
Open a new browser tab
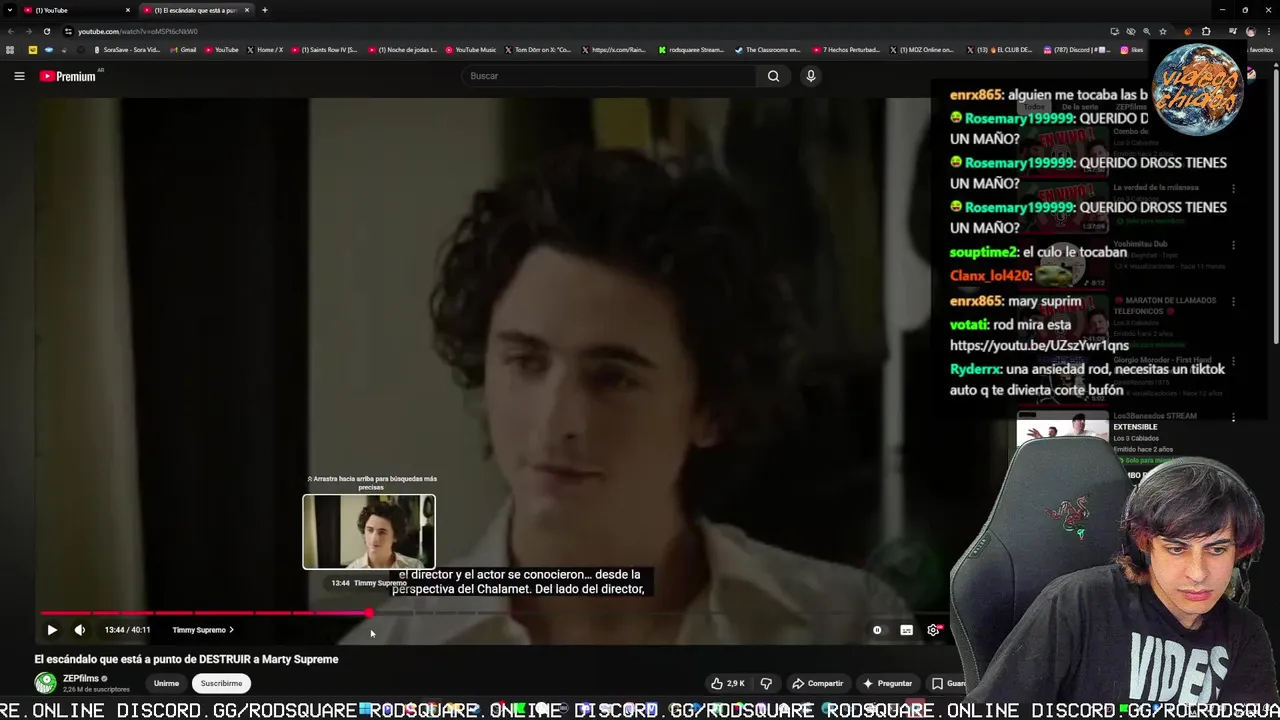(264, 10)
